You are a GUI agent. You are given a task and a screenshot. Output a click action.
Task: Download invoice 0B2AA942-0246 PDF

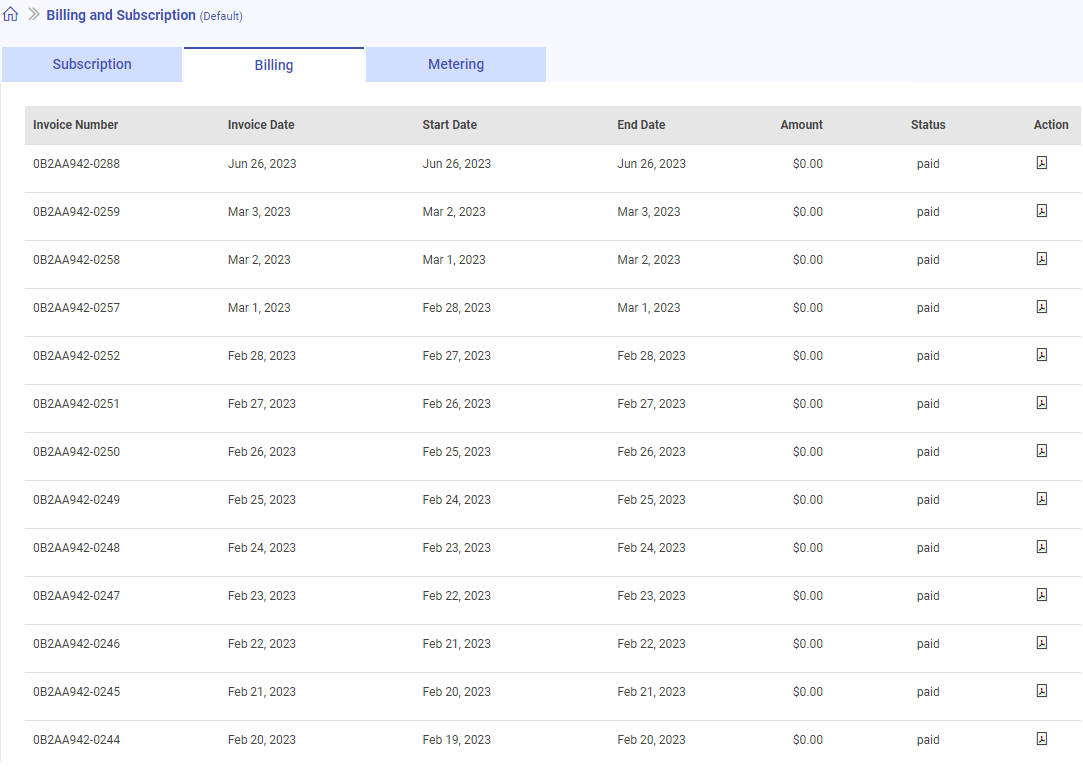click(1041, 643)
